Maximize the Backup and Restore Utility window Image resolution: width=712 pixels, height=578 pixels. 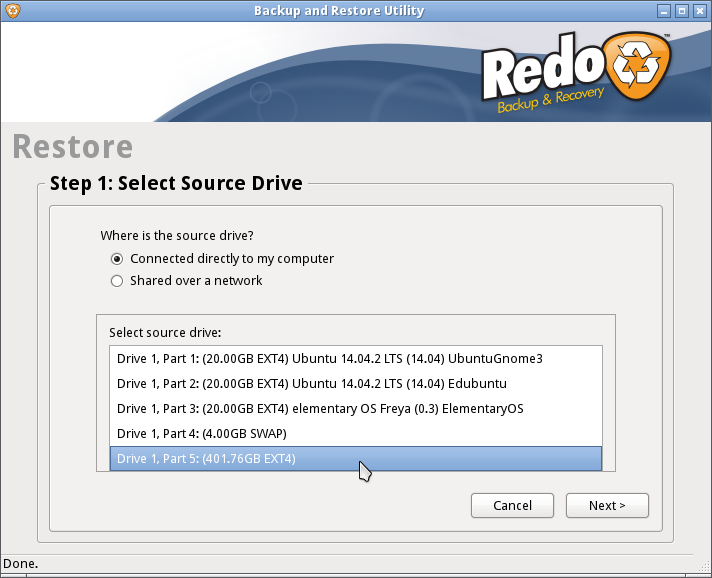point(682,11)
